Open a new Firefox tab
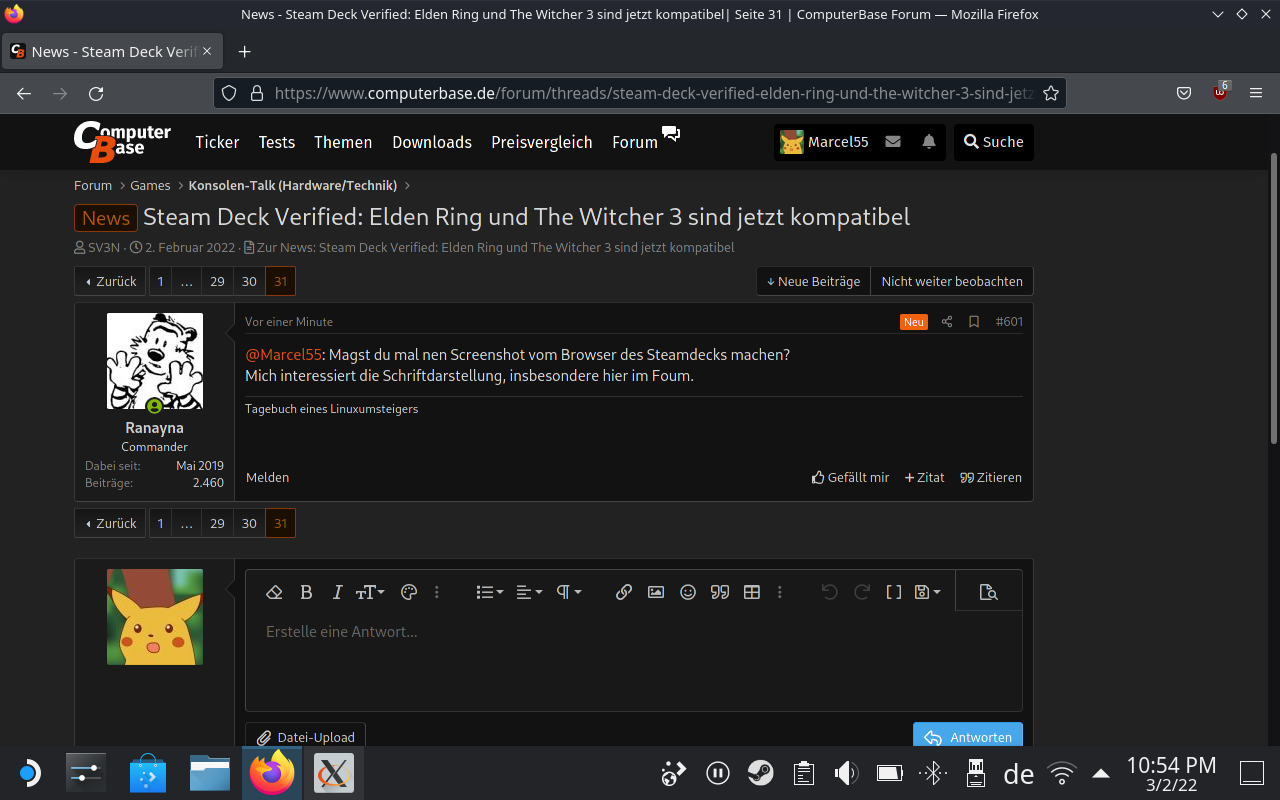This screenshot has width=1280, height=800. point(244,51)
